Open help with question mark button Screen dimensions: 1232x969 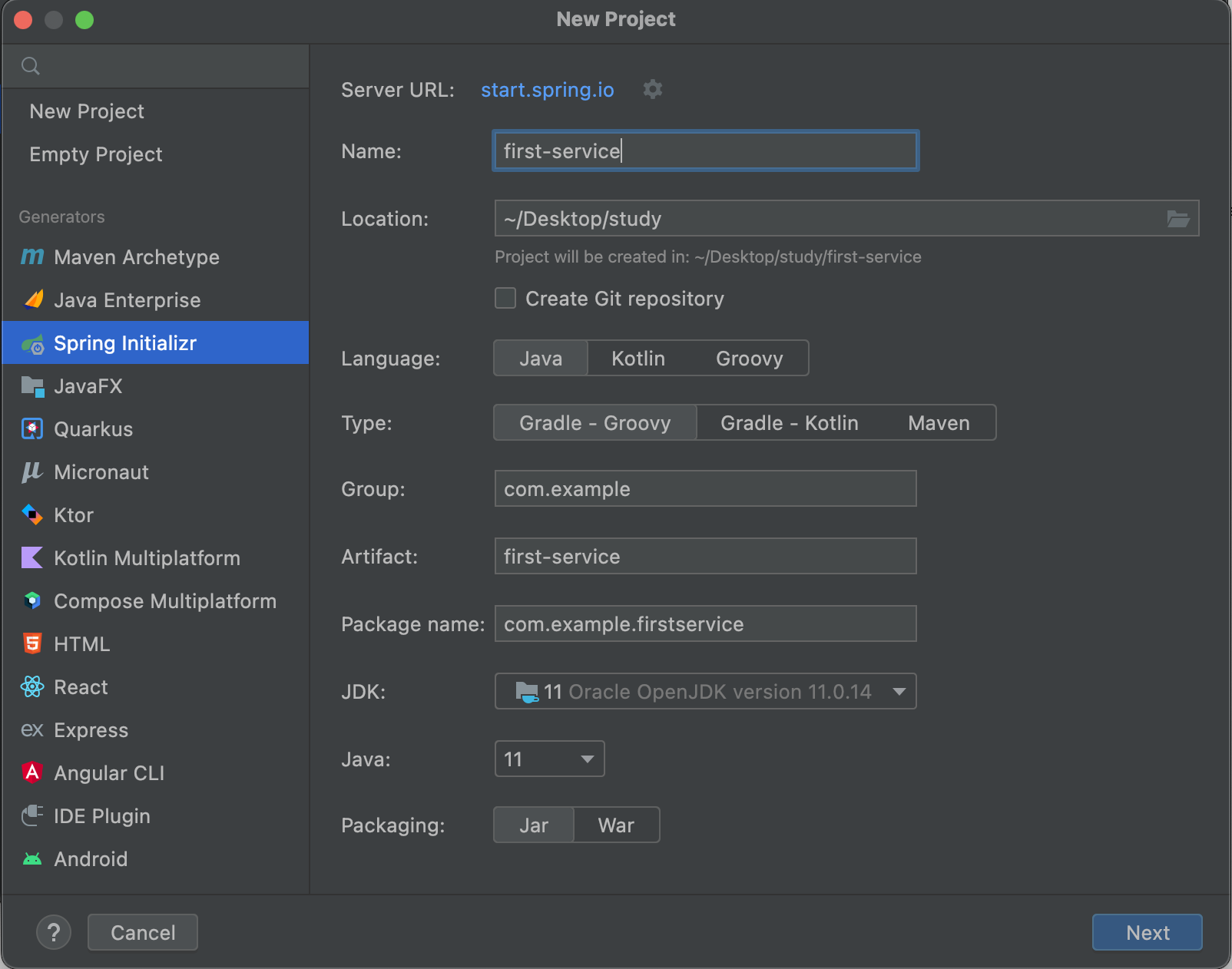point(54,932)
